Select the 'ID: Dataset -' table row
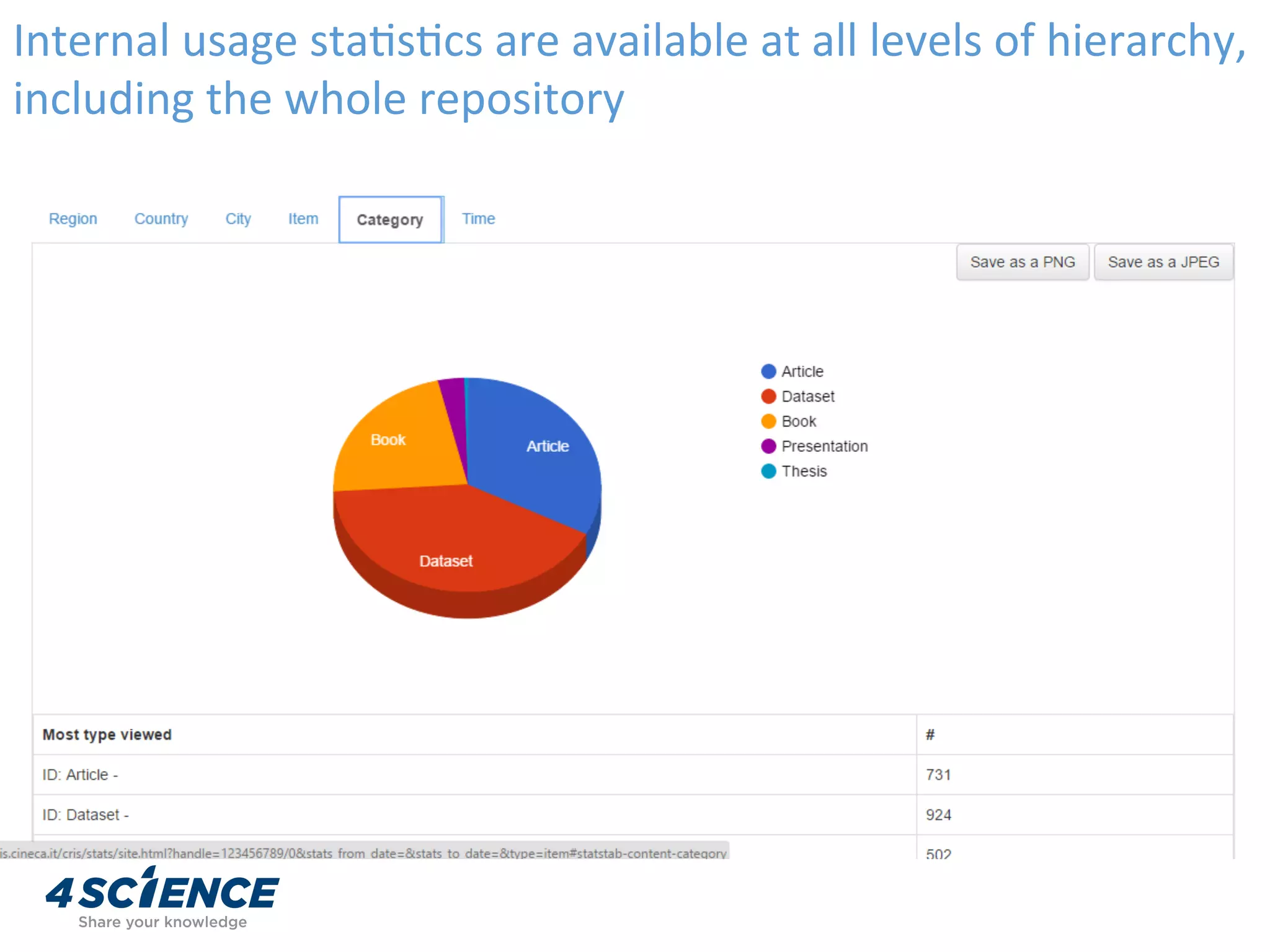The height and width of the screenshot is (952, 1270). 633,814
